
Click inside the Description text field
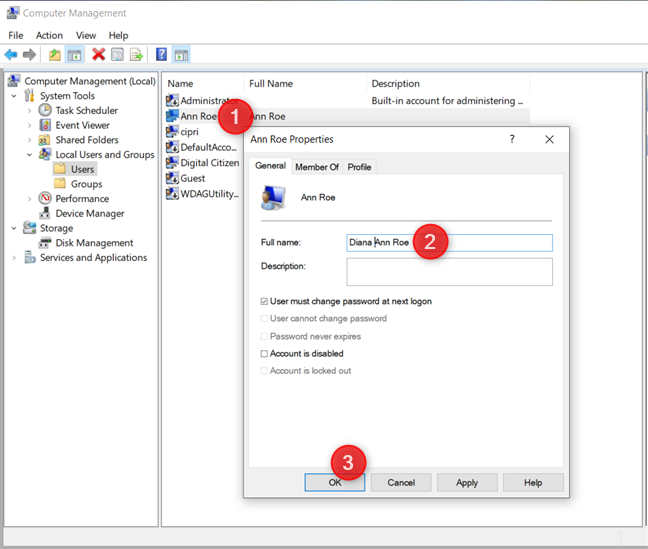tap(449, 272)
